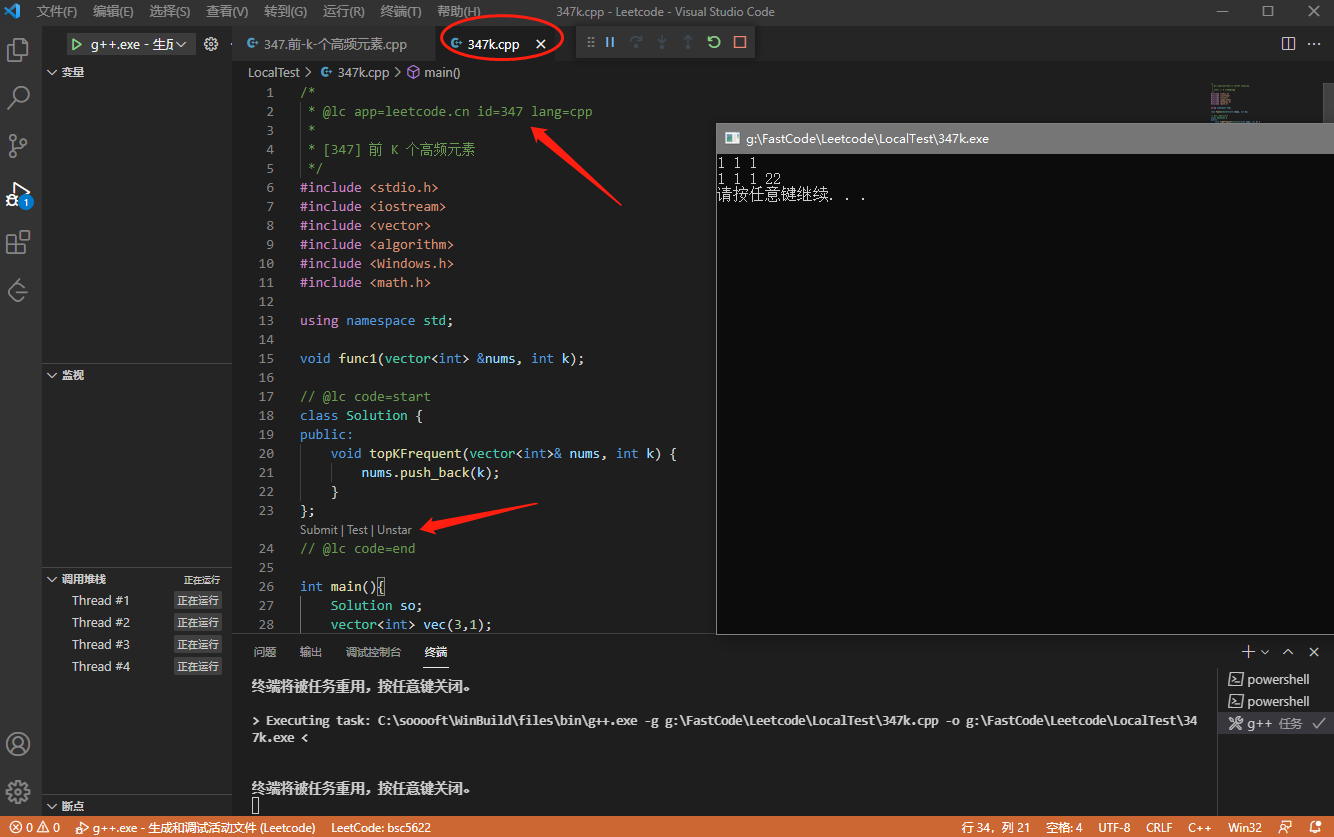The image size is (1334, 837).
Task: Open the LocalTest breadcrumb
Action: click(x=274, y=72)
